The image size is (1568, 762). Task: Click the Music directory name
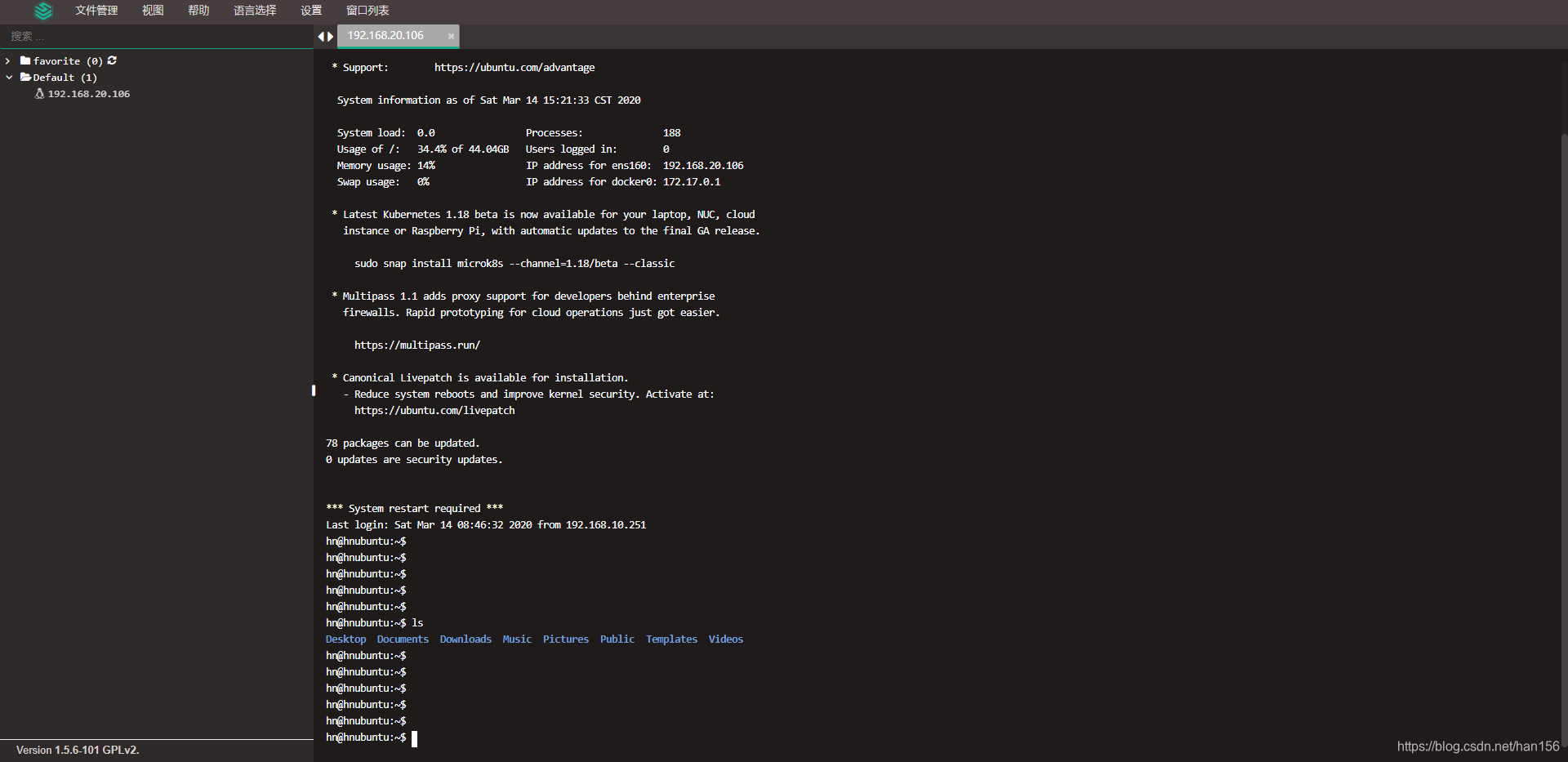point(517,639)
